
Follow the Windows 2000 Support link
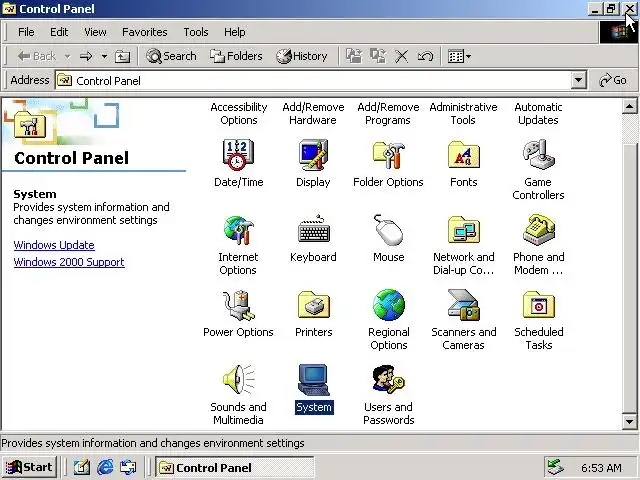coord(69,262)
